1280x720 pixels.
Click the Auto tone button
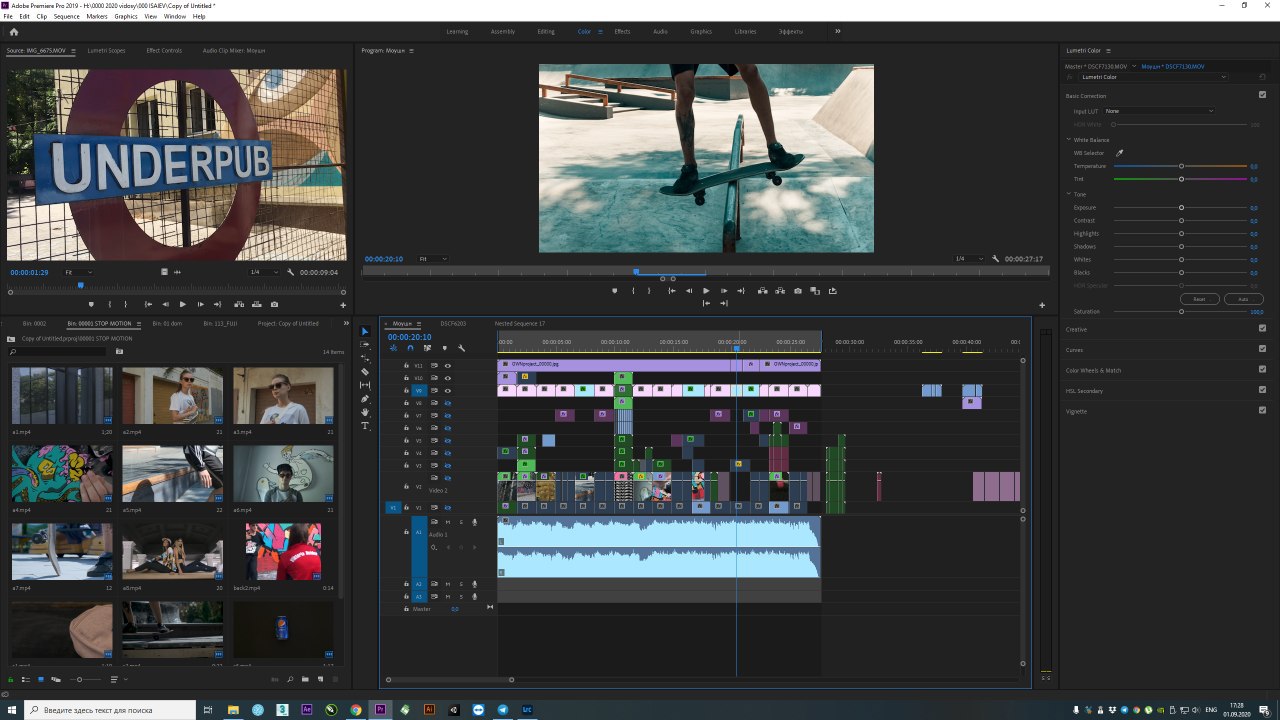click(x=1243, y=299)
